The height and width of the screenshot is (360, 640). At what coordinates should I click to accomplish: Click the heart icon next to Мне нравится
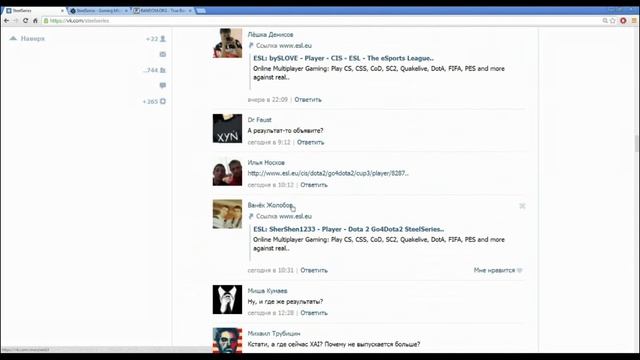(520, 270)
